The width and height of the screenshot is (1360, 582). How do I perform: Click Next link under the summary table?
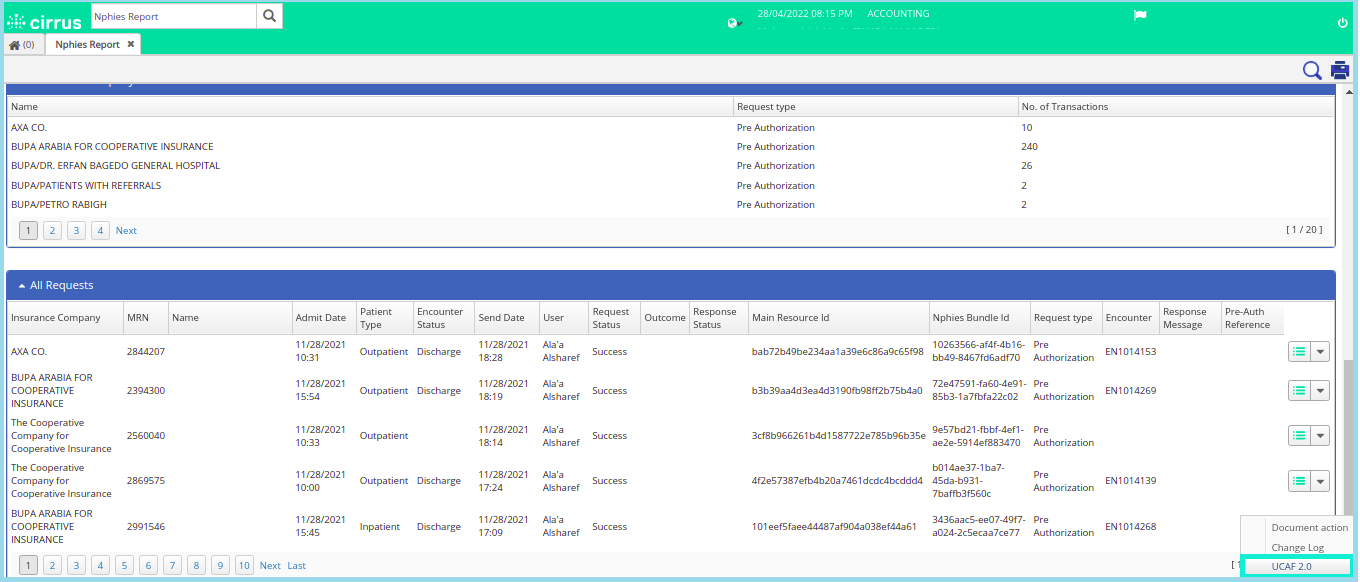(126, 231)
